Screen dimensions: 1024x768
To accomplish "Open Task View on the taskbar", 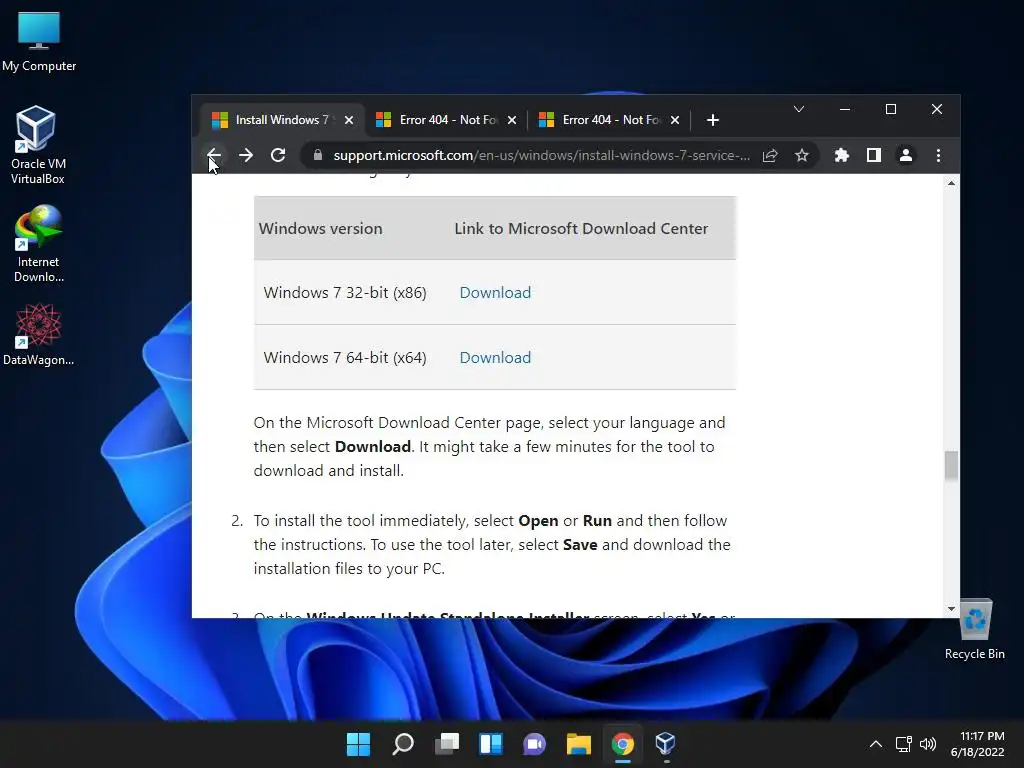I will coord(447,744).
